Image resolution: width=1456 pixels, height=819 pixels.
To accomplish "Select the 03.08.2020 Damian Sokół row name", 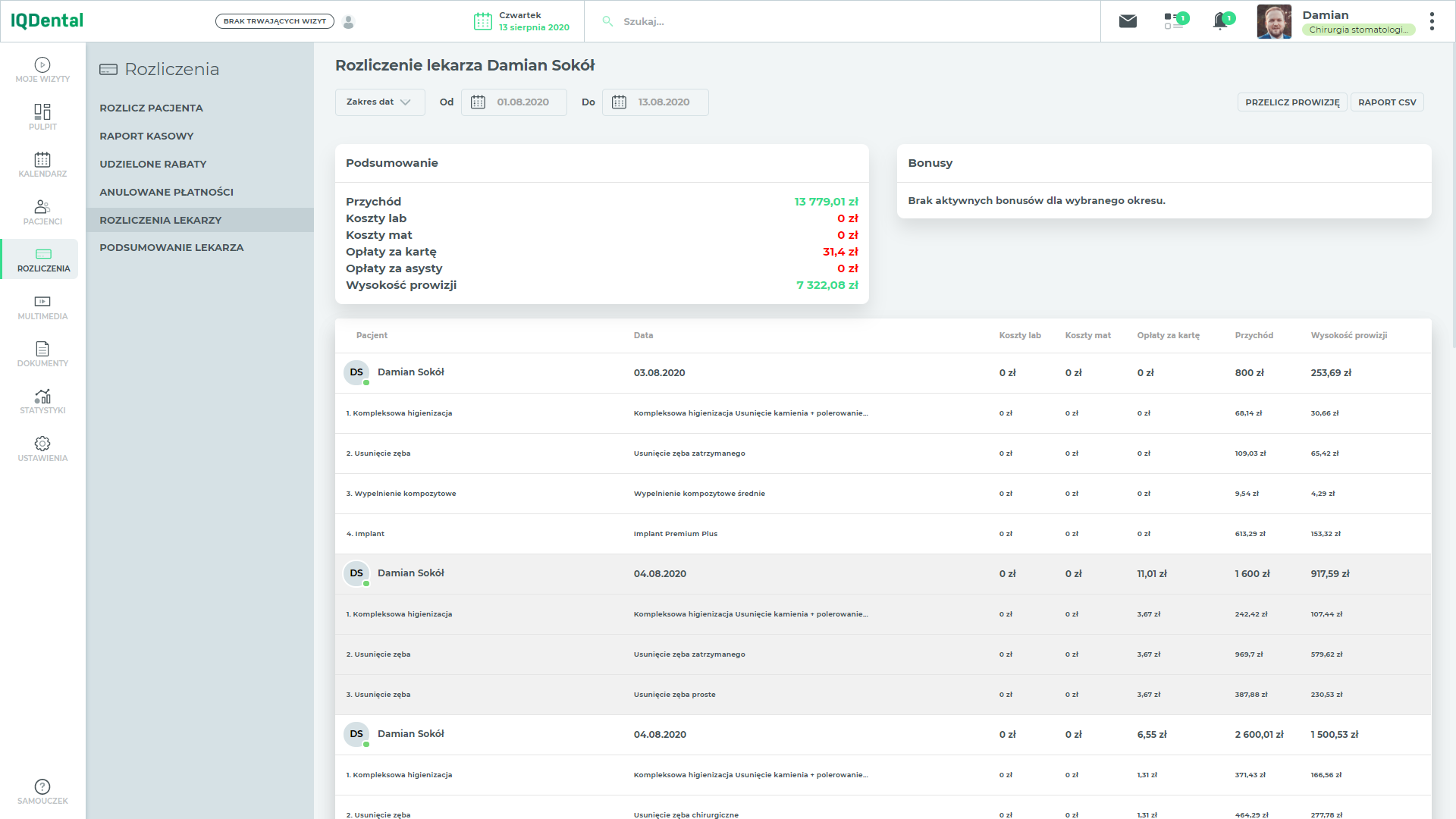I will tap(411, 372).
